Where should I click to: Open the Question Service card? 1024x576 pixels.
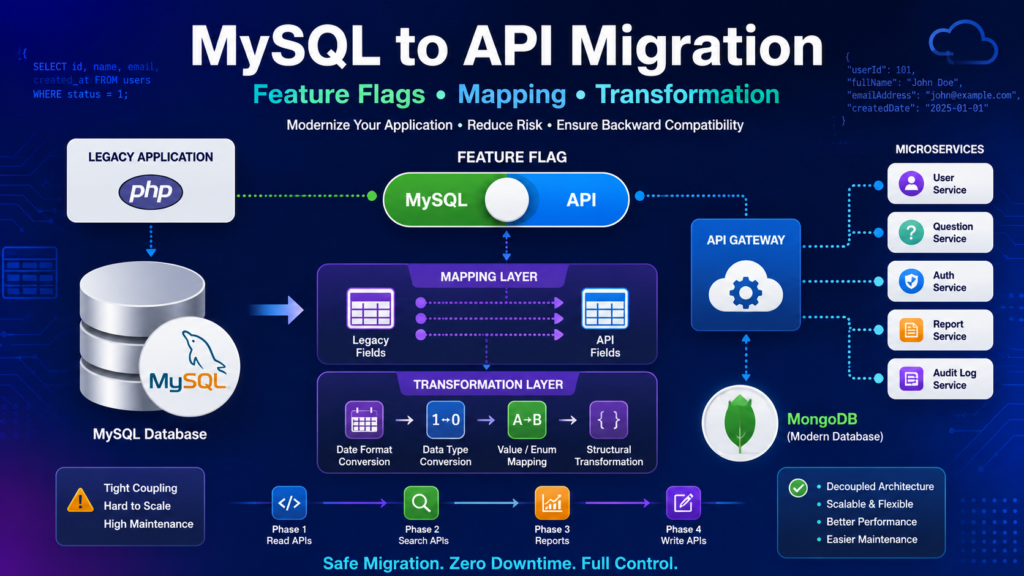[940, 232]
